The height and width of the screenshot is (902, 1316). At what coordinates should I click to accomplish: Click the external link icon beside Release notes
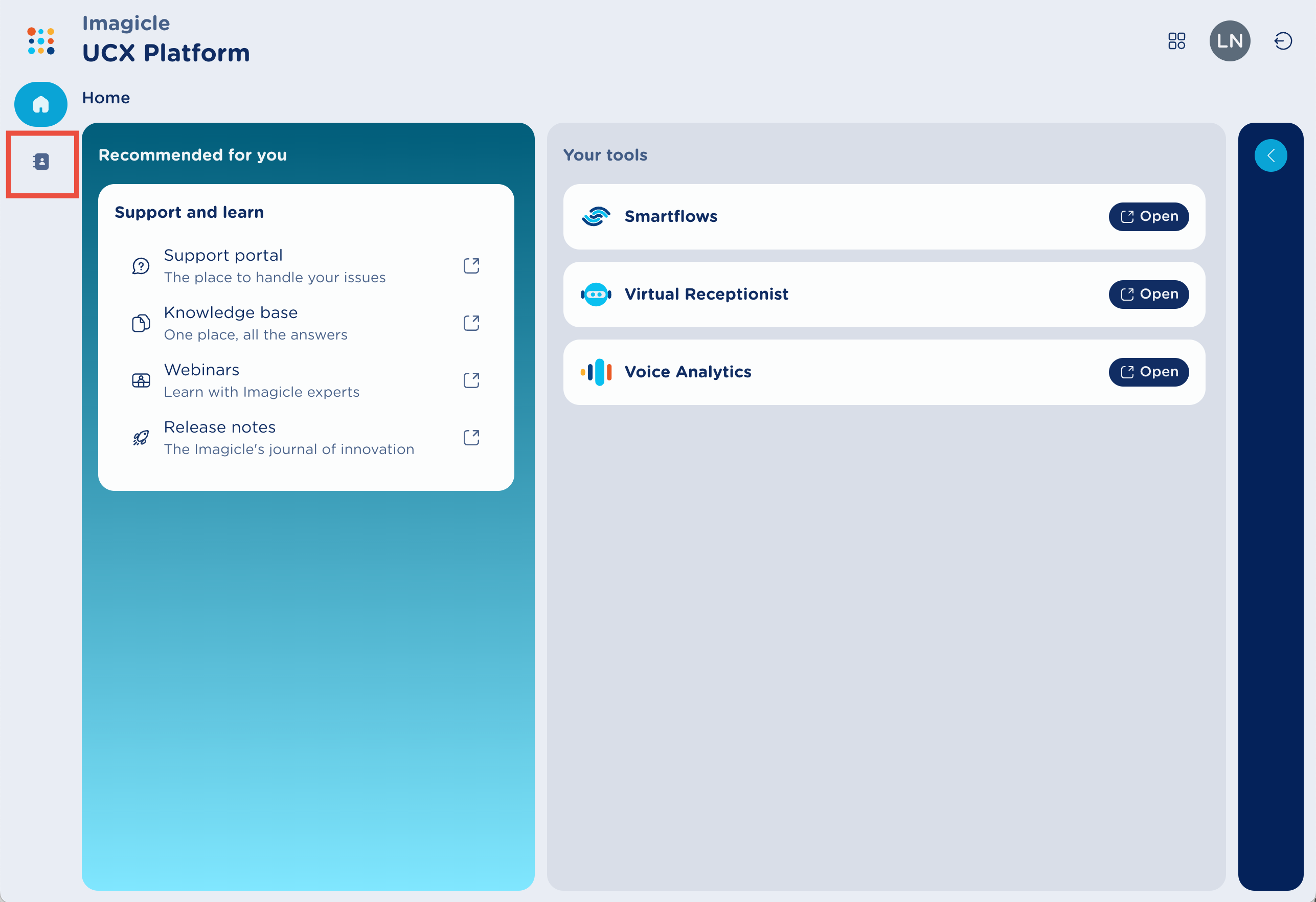pyautogui.click(x=471, y=437)
